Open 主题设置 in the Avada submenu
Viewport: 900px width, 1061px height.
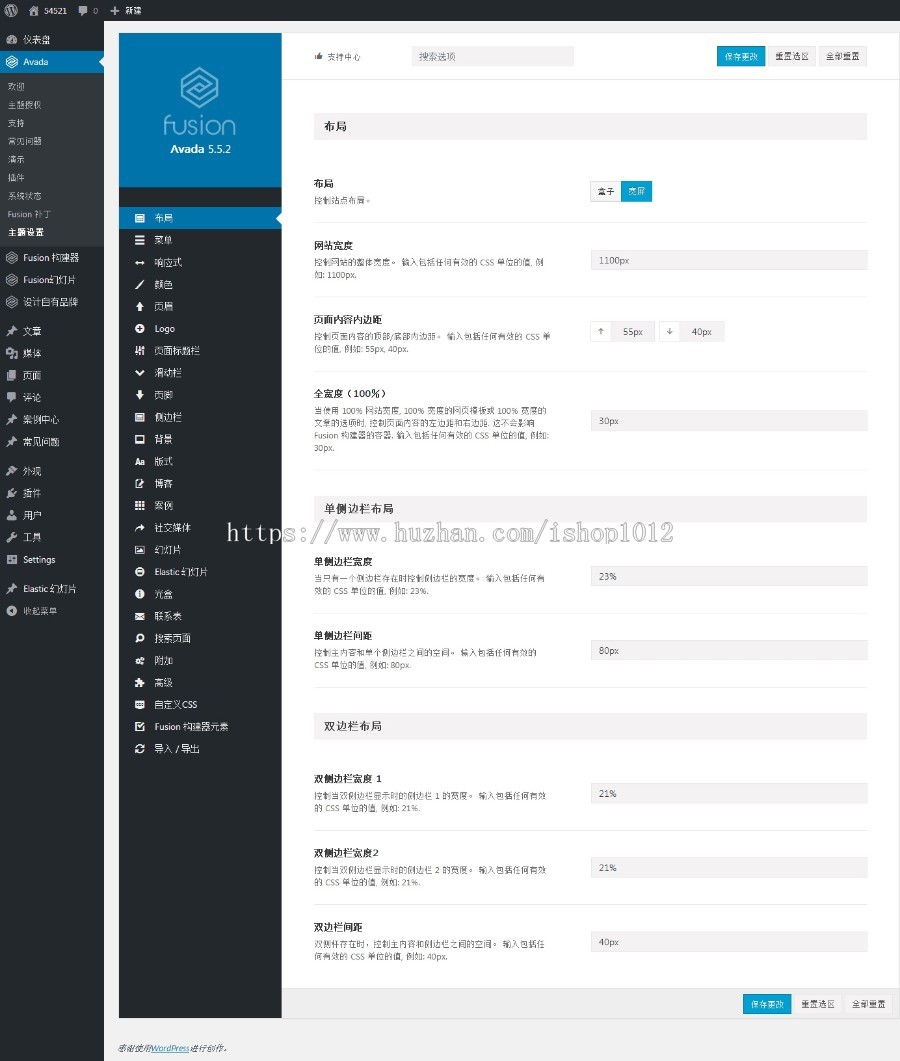coord(26,232)
